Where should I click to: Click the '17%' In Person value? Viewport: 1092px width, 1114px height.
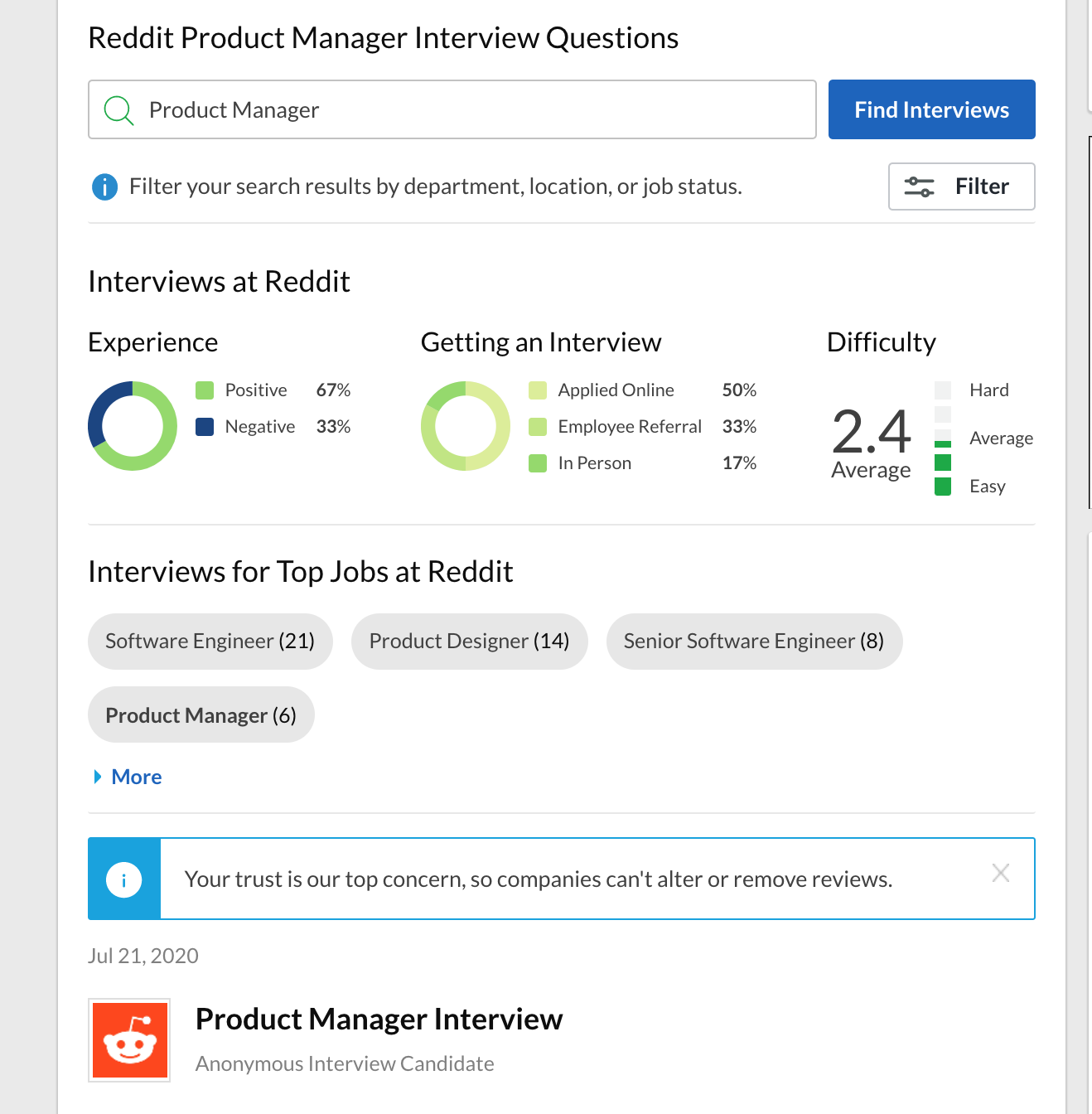coord(739,463)
